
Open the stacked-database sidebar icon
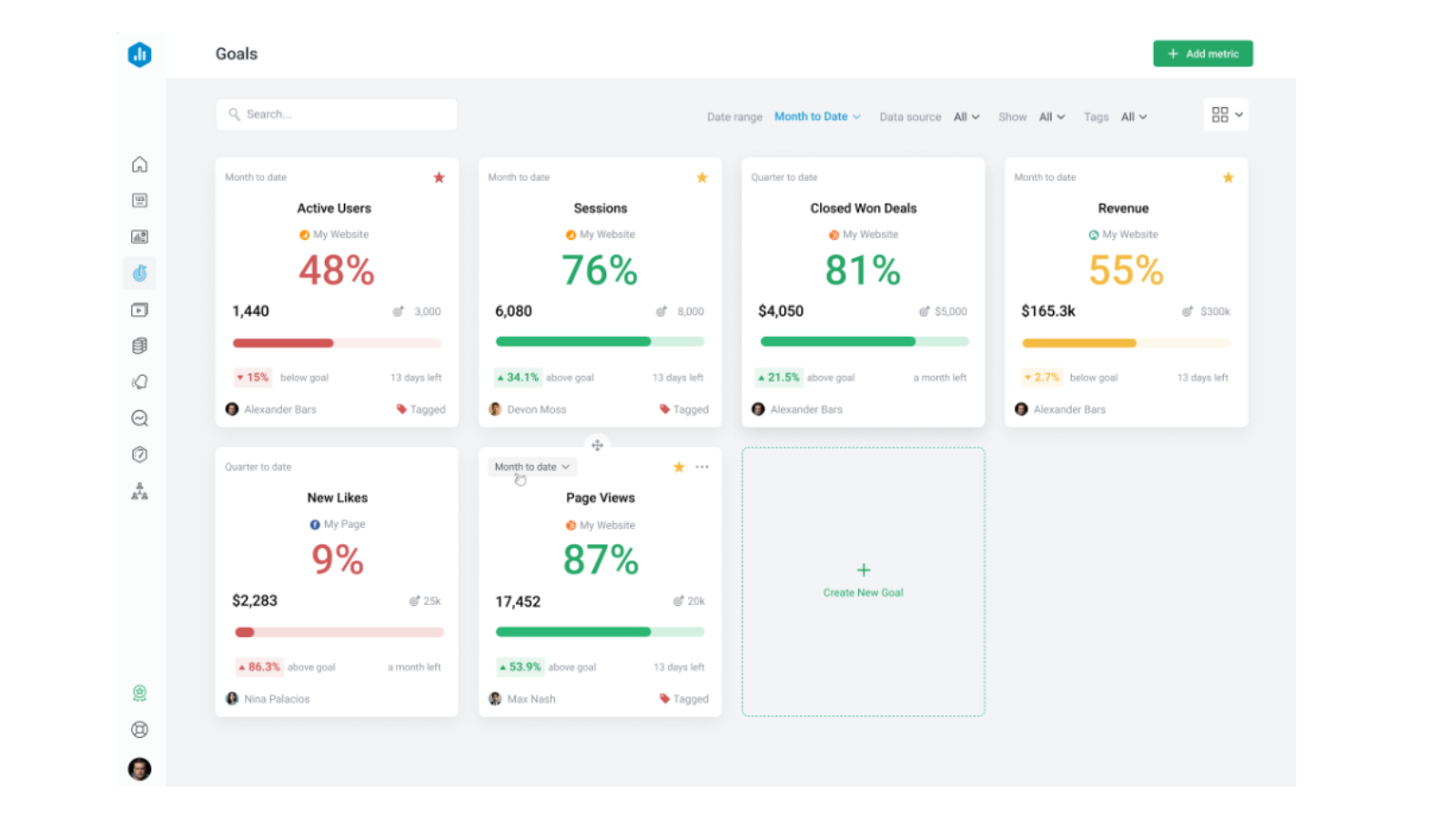[139, 346]
